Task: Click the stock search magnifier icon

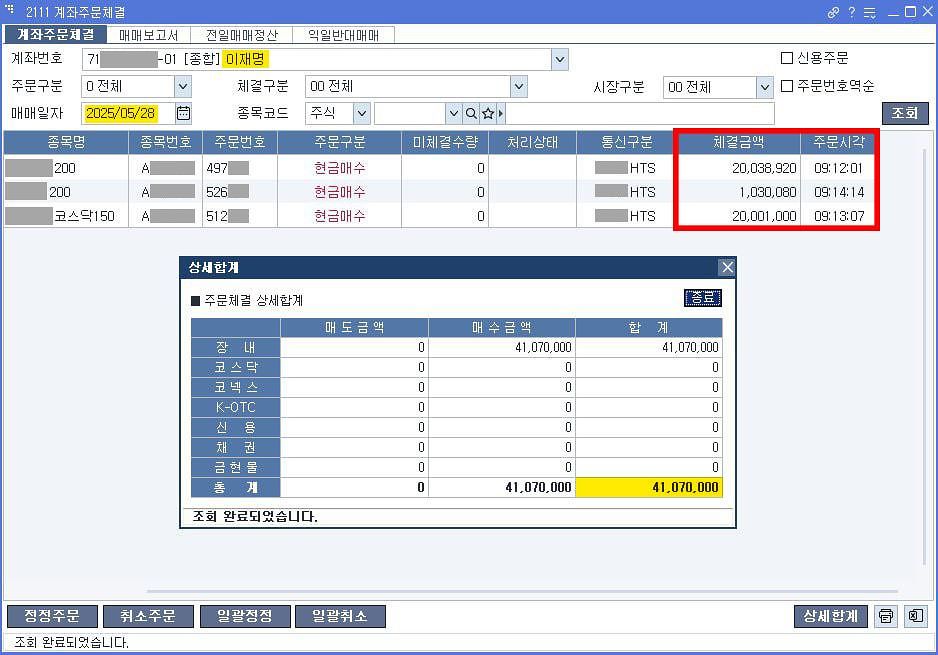Action: pos(471,113)
